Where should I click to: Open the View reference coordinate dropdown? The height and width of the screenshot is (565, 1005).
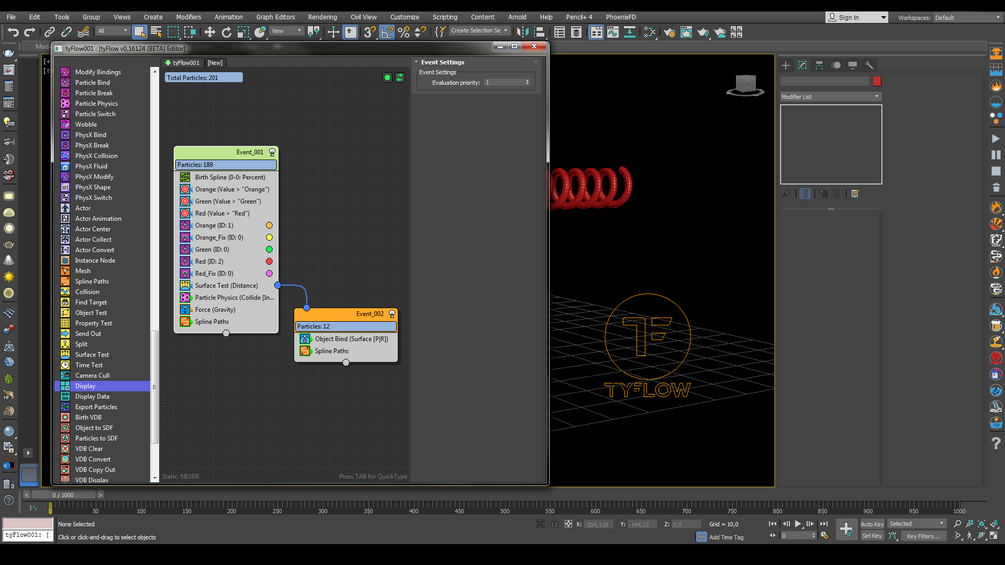286,31
